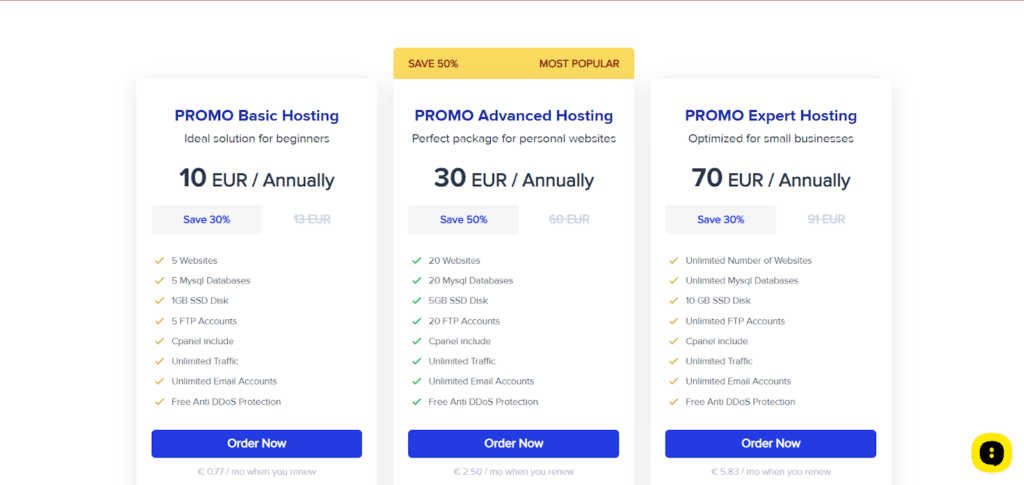
Task: Order the PROMO Expert Hosting plan
Action: pos(771,444)
